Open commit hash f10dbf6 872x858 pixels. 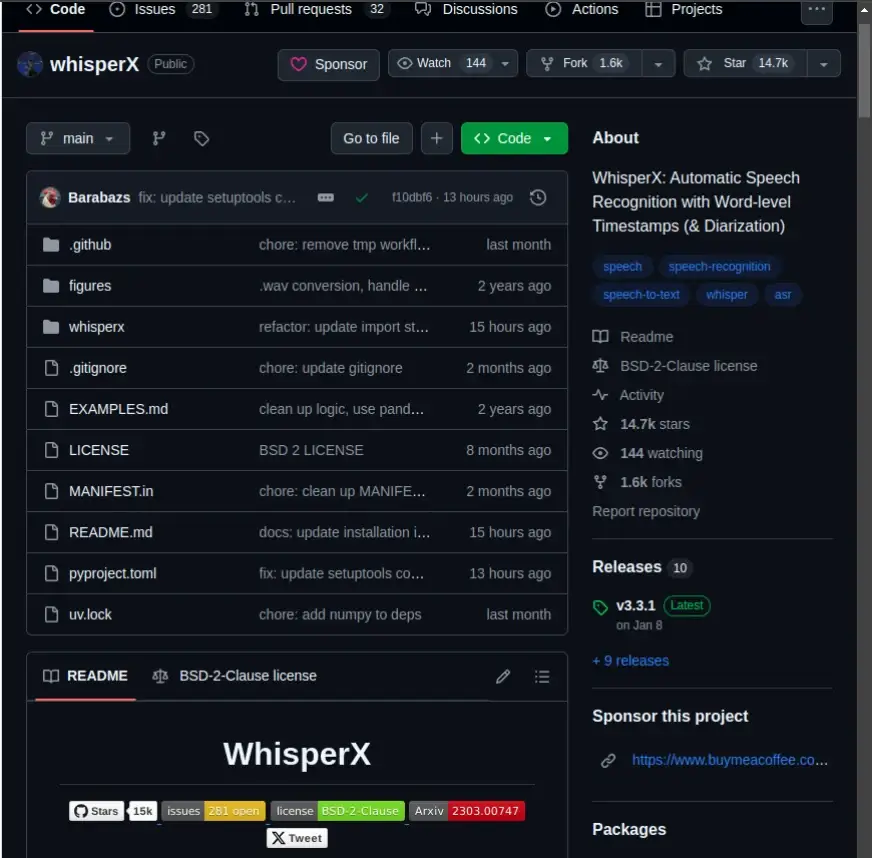[412, 197]
